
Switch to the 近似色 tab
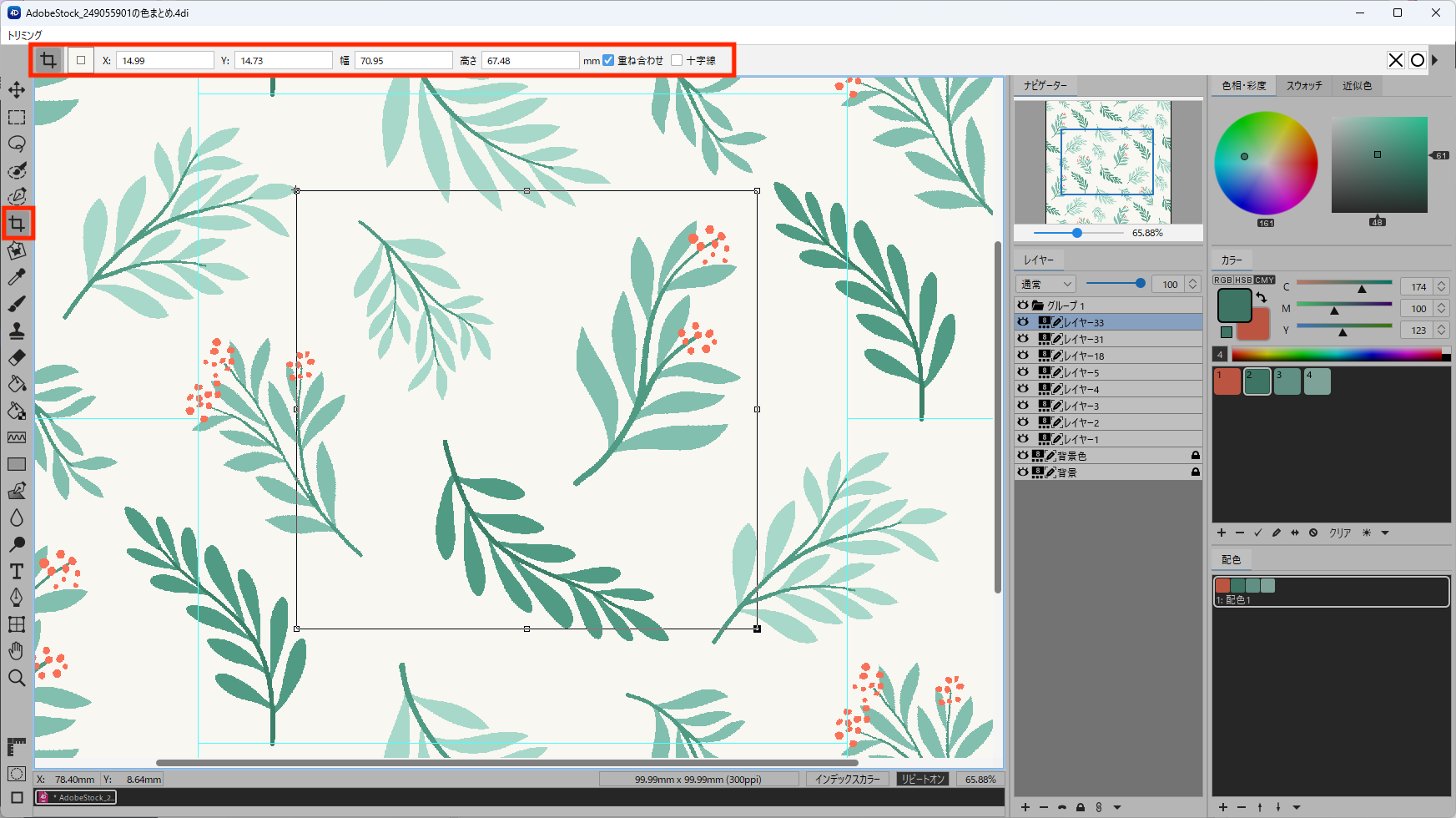[x=1357, y=86]
